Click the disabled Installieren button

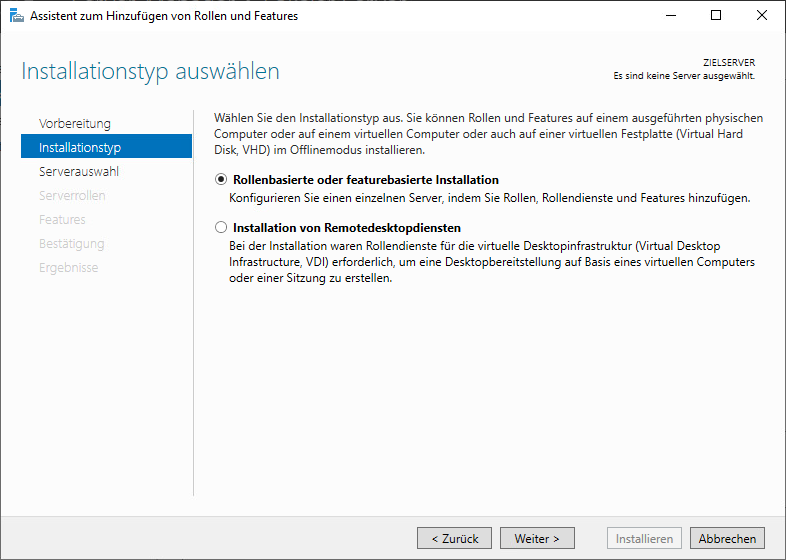(x=645, y=538)
